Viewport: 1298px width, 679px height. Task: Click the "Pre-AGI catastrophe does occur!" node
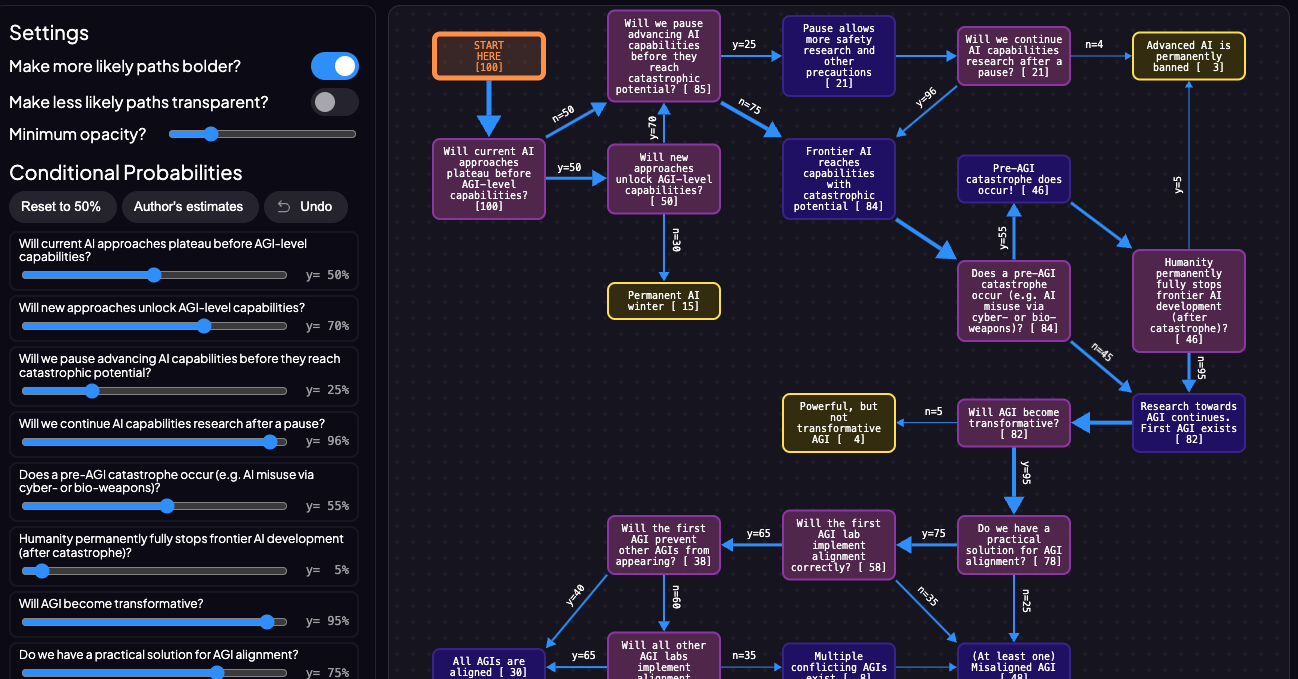pos(1013,179)
